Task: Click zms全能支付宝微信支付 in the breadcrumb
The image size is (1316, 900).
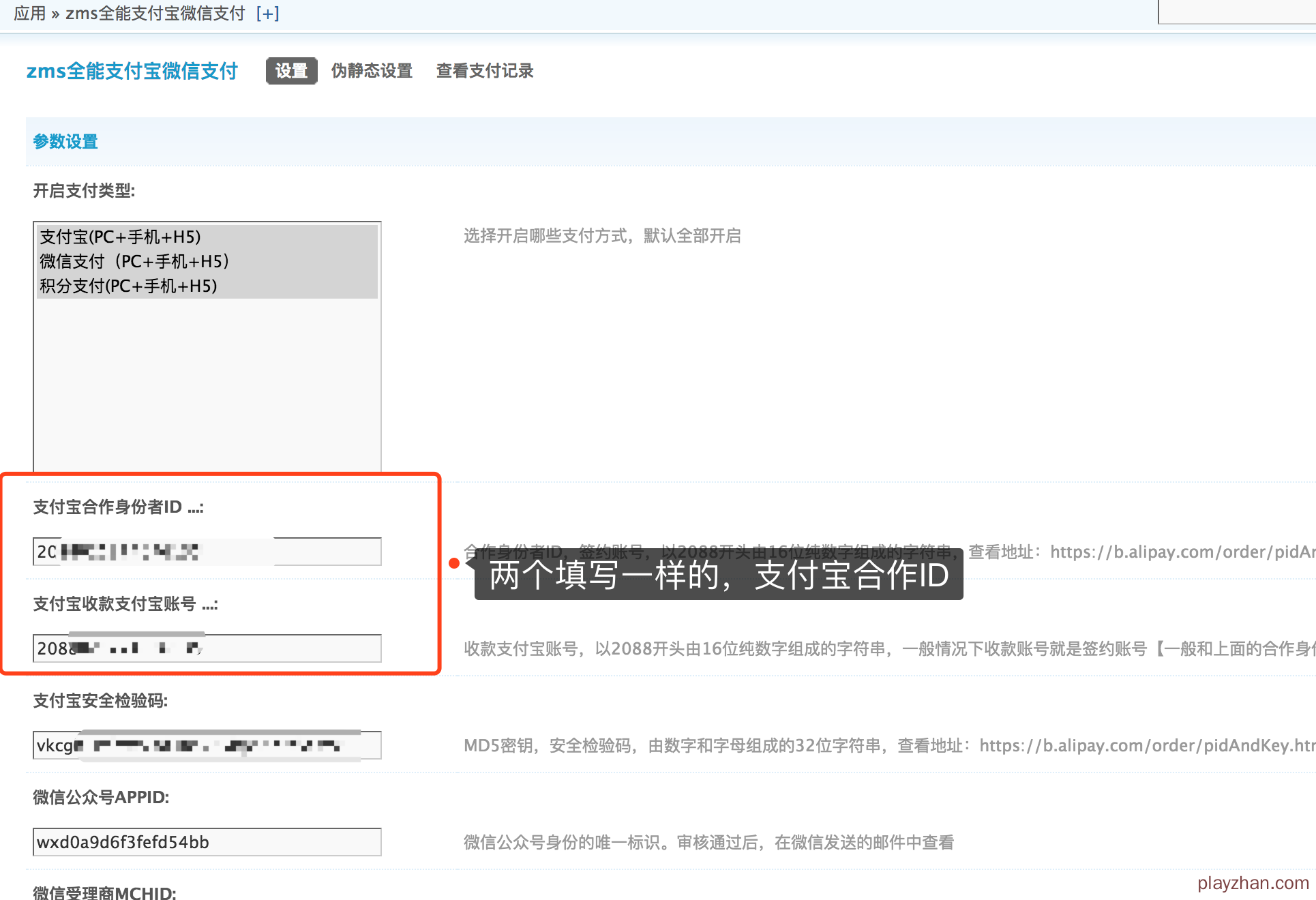Action: pos(155,14)
